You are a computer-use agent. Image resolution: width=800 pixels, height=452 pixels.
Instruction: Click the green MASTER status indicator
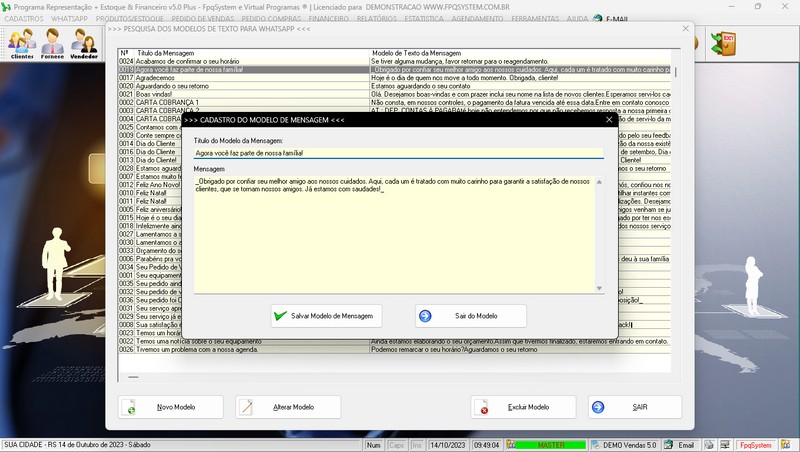(551, 445)
